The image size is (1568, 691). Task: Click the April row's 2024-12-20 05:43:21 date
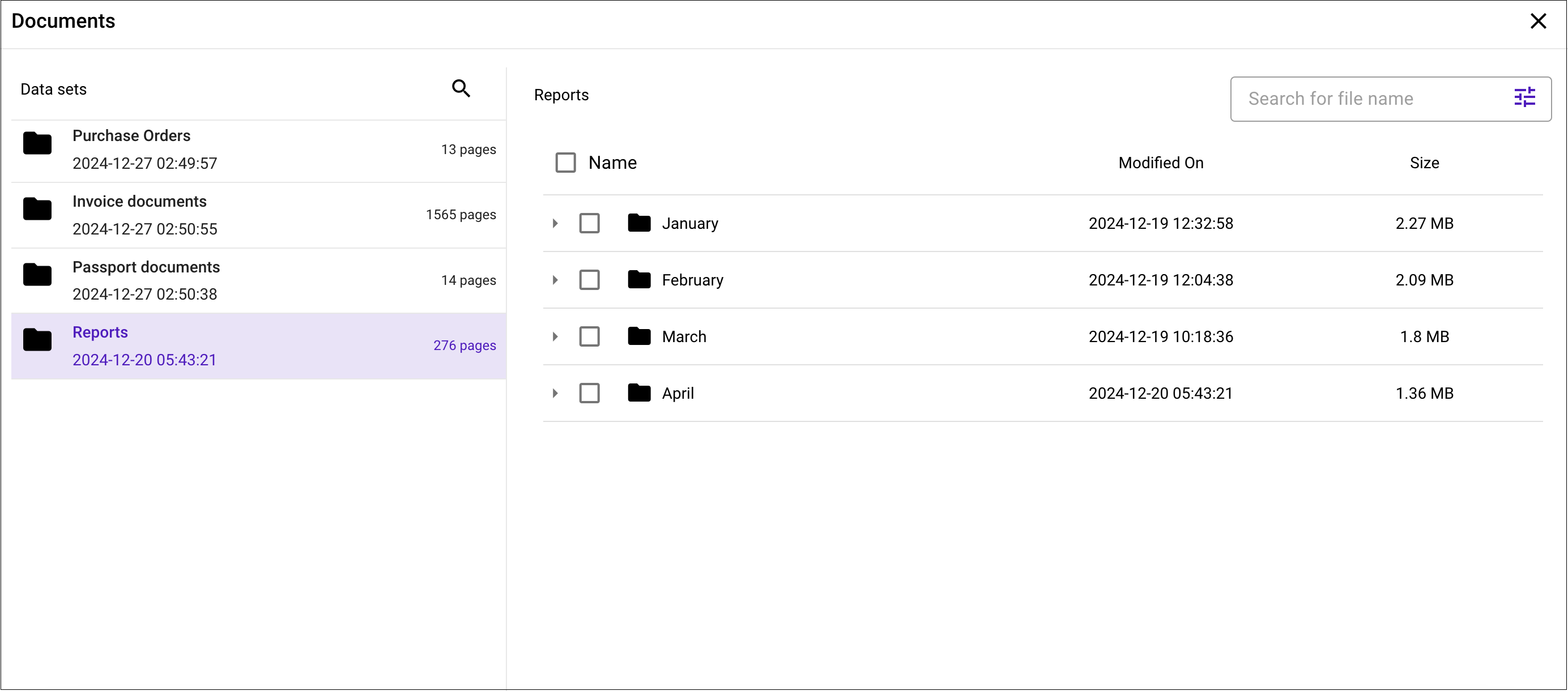point(1161,393)
